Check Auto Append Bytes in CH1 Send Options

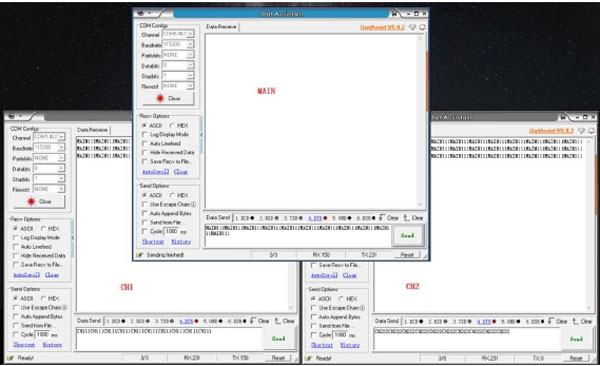[16, 317]
